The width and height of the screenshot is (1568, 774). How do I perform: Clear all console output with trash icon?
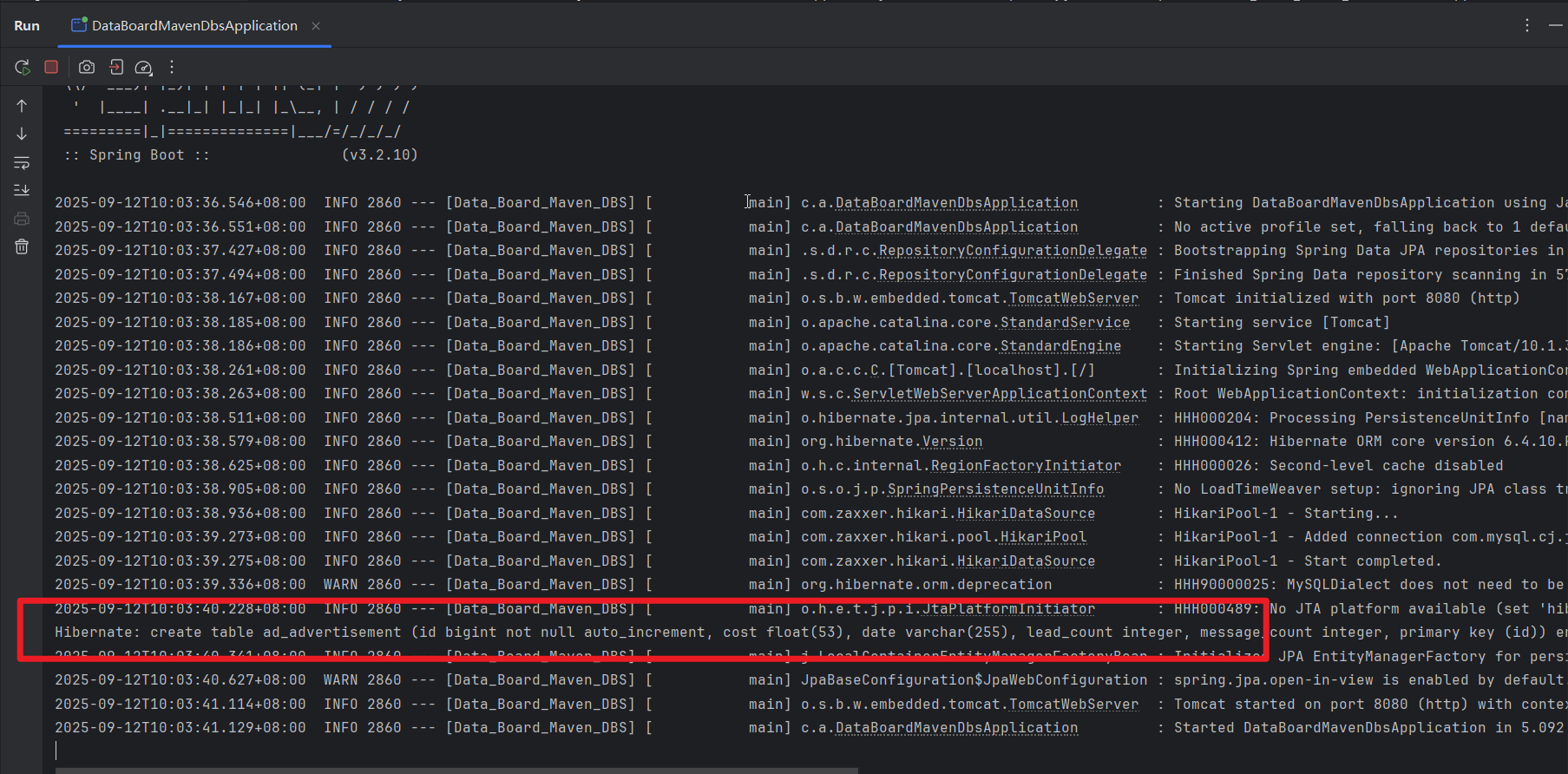coord(22,247)
